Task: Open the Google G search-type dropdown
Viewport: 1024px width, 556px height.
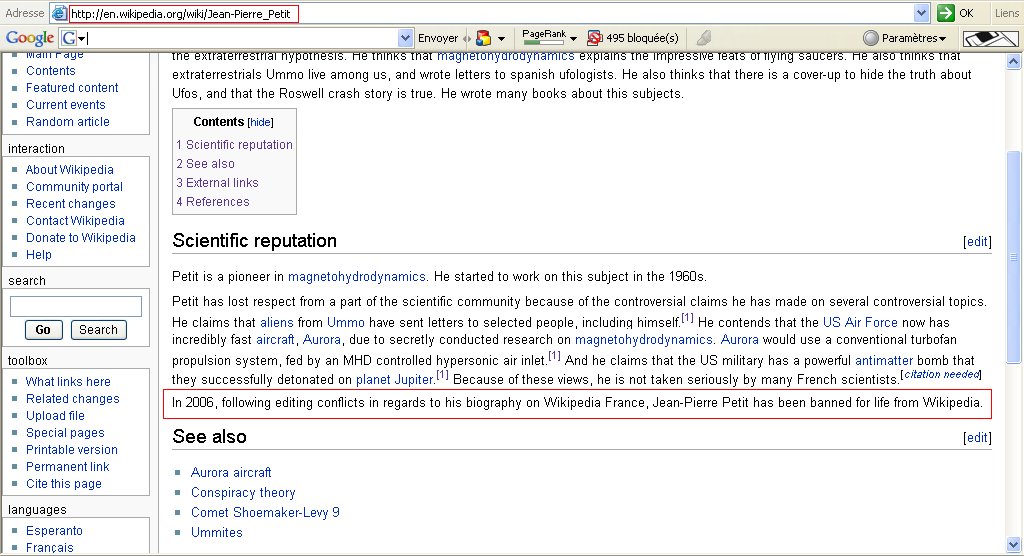Action: (x=74, y=39)
